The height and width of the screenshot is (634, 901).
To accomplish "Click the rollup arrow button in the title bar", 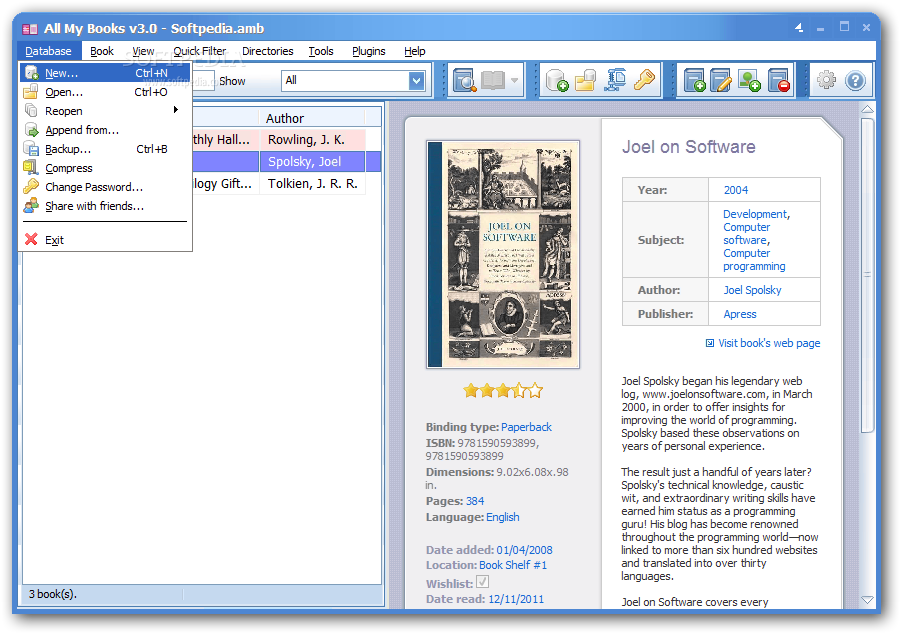I will pyautogui.click(x=799, y=27).
